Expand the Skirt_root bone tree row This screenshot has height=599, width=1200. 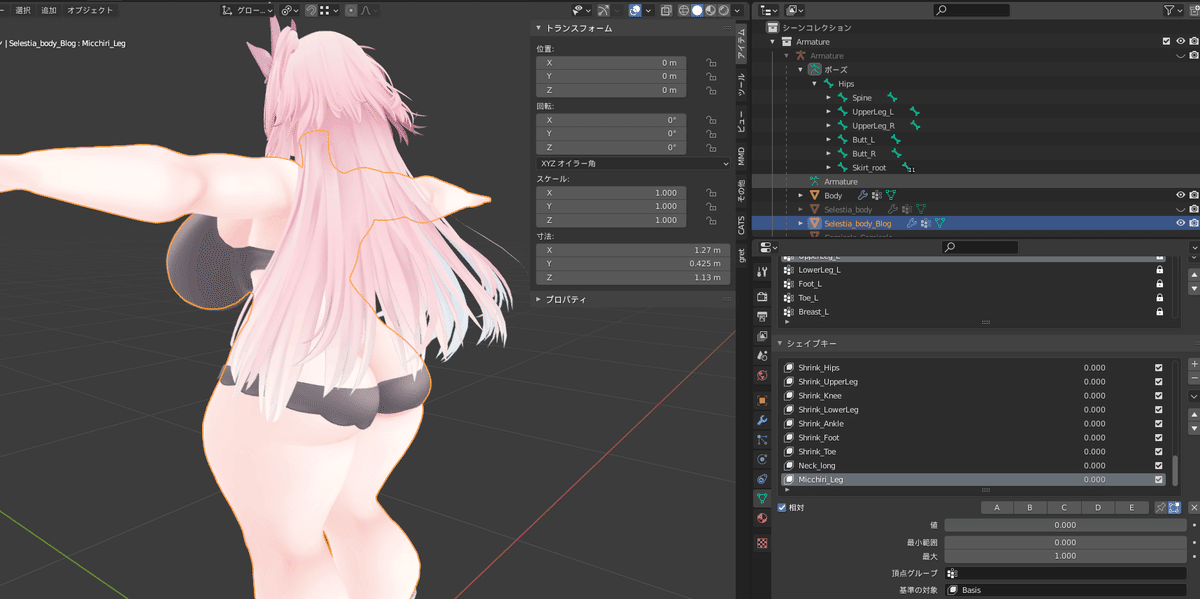(829, 168)
